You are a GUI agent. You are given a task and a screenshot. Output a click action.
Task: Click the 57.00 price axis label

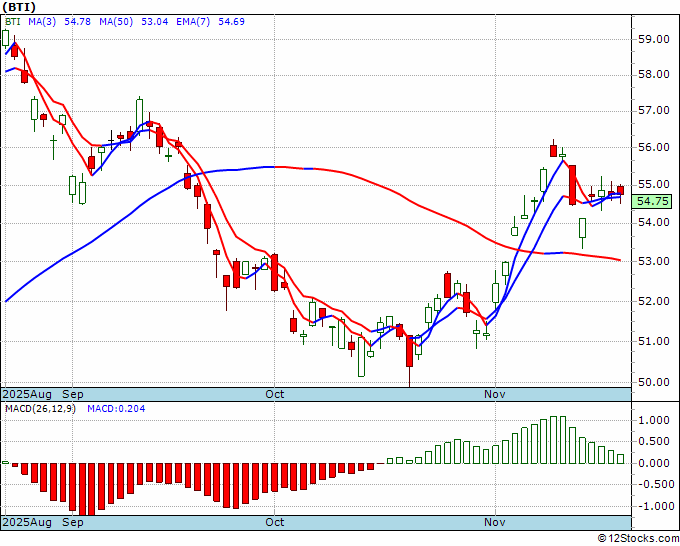pyautogui.click(x=654, y=111)
